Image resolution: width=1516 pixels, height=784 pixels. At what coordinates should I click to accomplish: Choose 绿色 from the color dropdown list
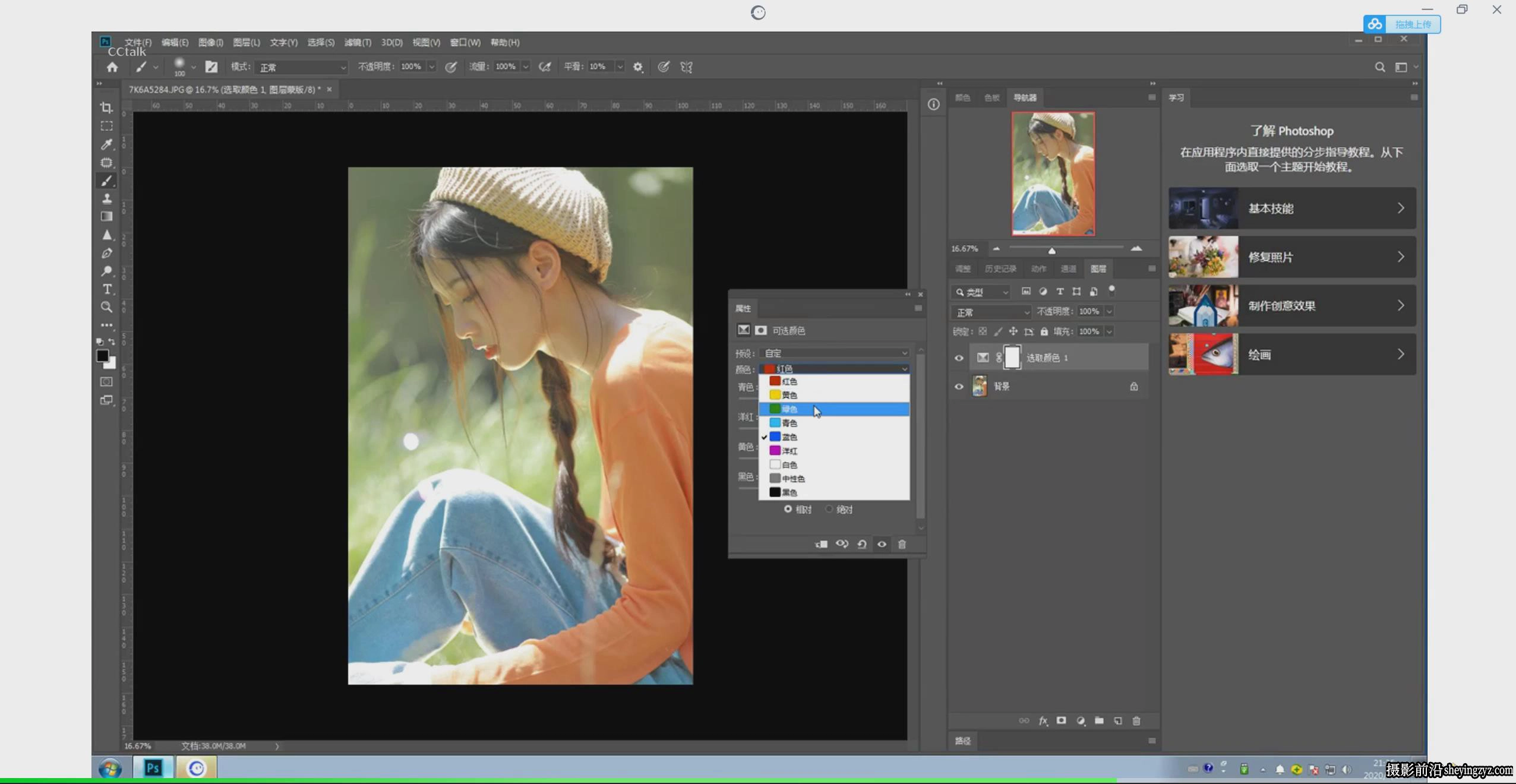click(834, 409)
